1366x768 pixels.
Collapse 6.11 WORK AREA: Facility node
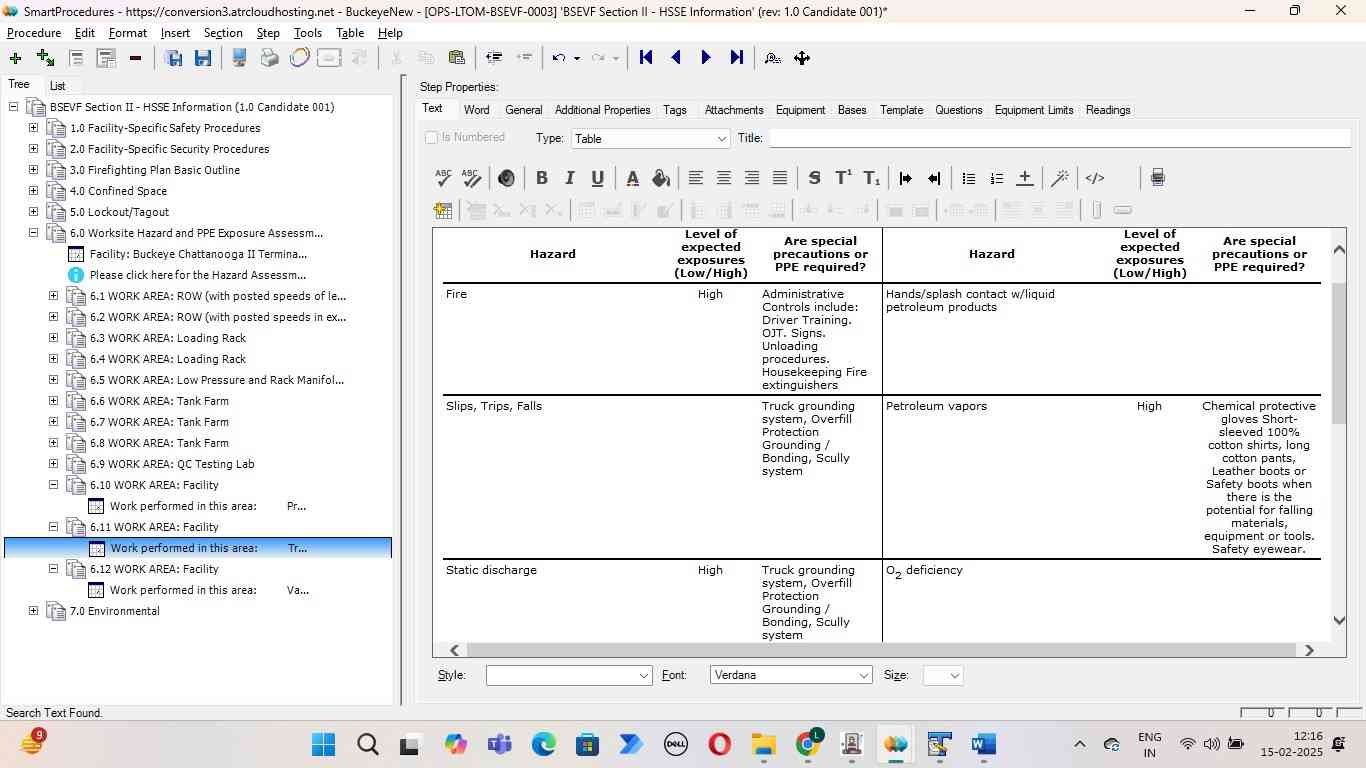53,527
